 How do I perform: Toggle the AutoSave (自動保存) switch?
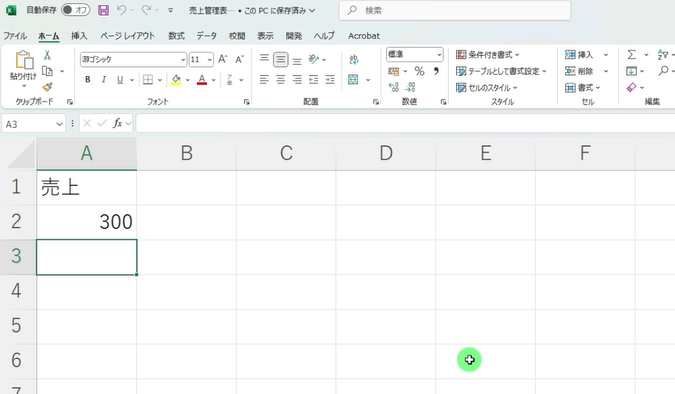pyautogui.click(x=75, y=10)
